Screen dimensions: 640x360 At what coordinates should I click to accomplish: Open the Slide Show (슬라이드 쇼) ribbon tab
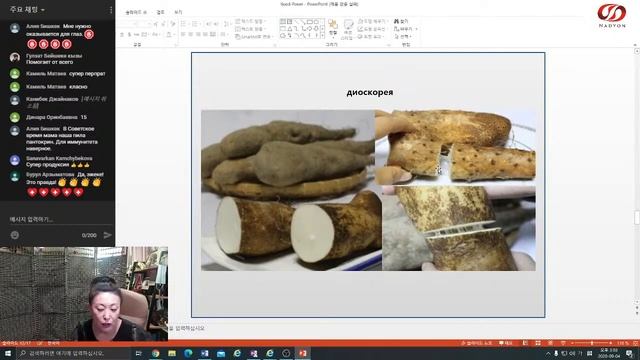136,12
